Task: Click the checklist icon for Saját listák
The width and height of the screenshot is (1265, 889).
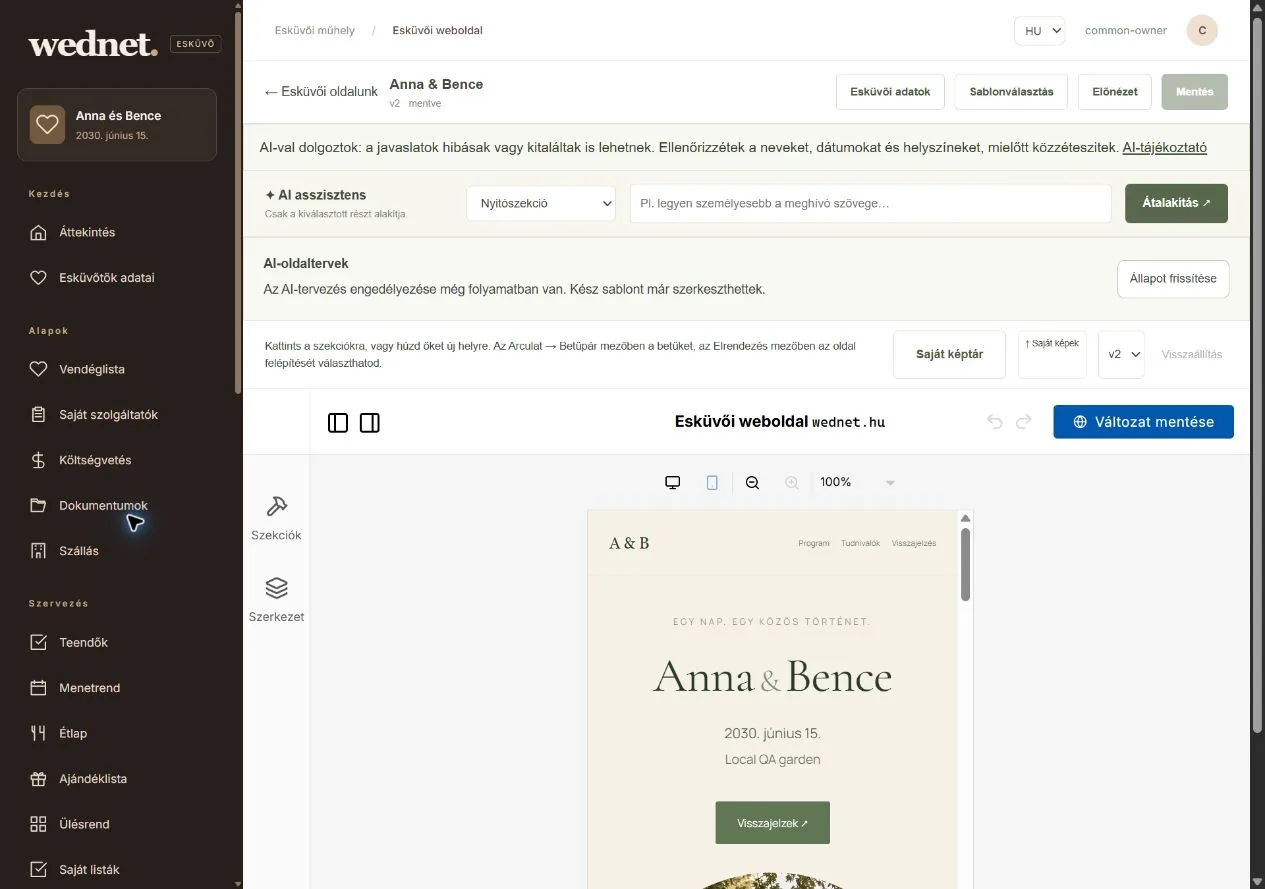Action: pos(38,870)
